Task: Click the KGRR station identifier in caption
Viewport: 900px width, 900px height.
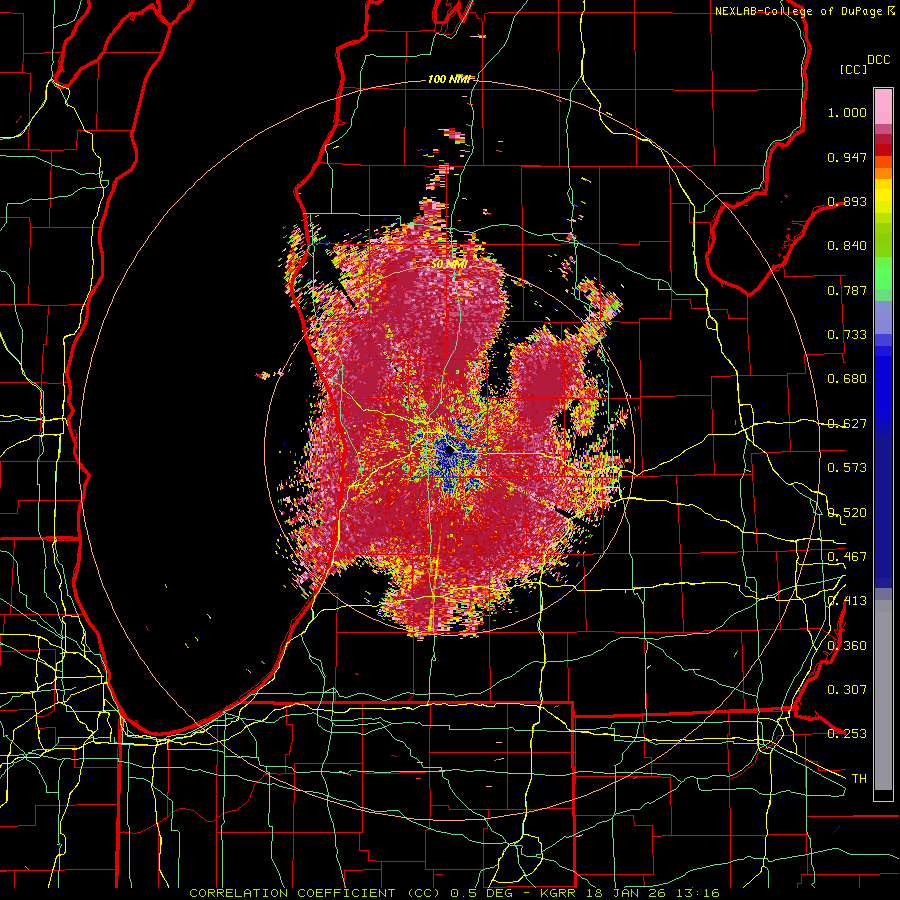Action: pos(559,893)
